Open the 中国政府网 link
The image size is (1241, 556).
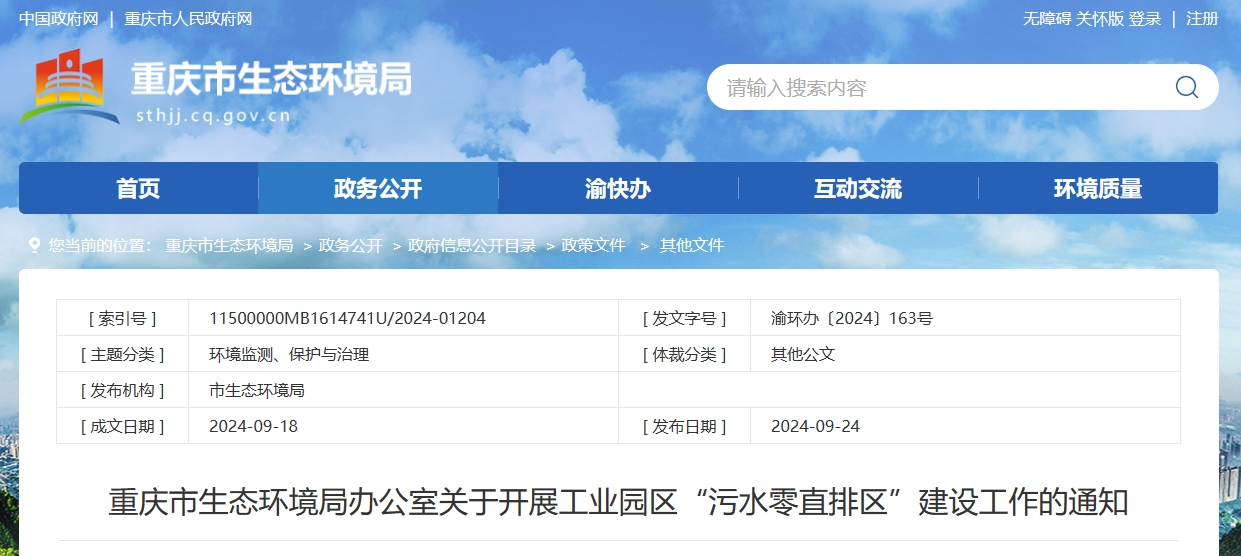[58, 19]
